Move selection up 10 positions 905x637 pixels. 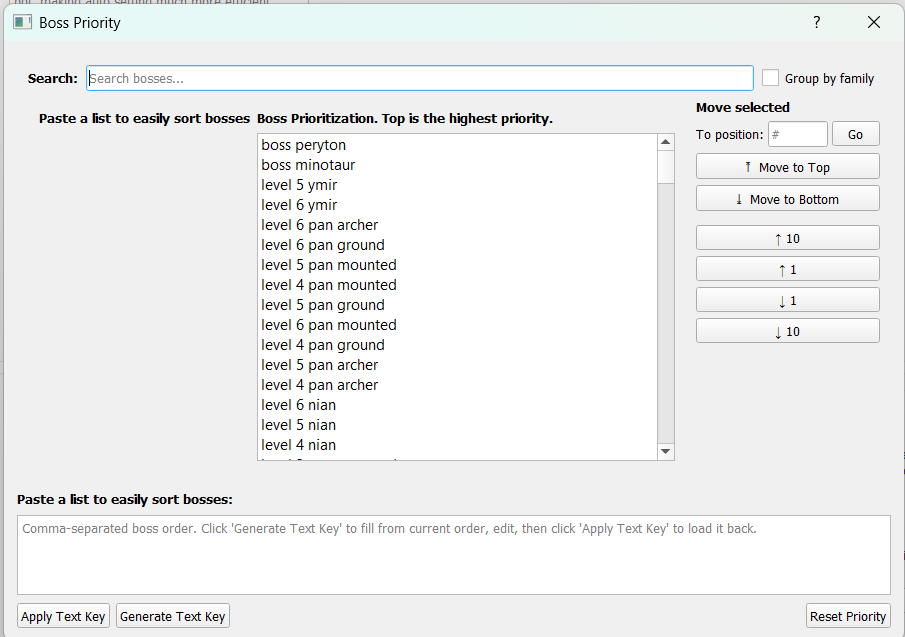788,238
